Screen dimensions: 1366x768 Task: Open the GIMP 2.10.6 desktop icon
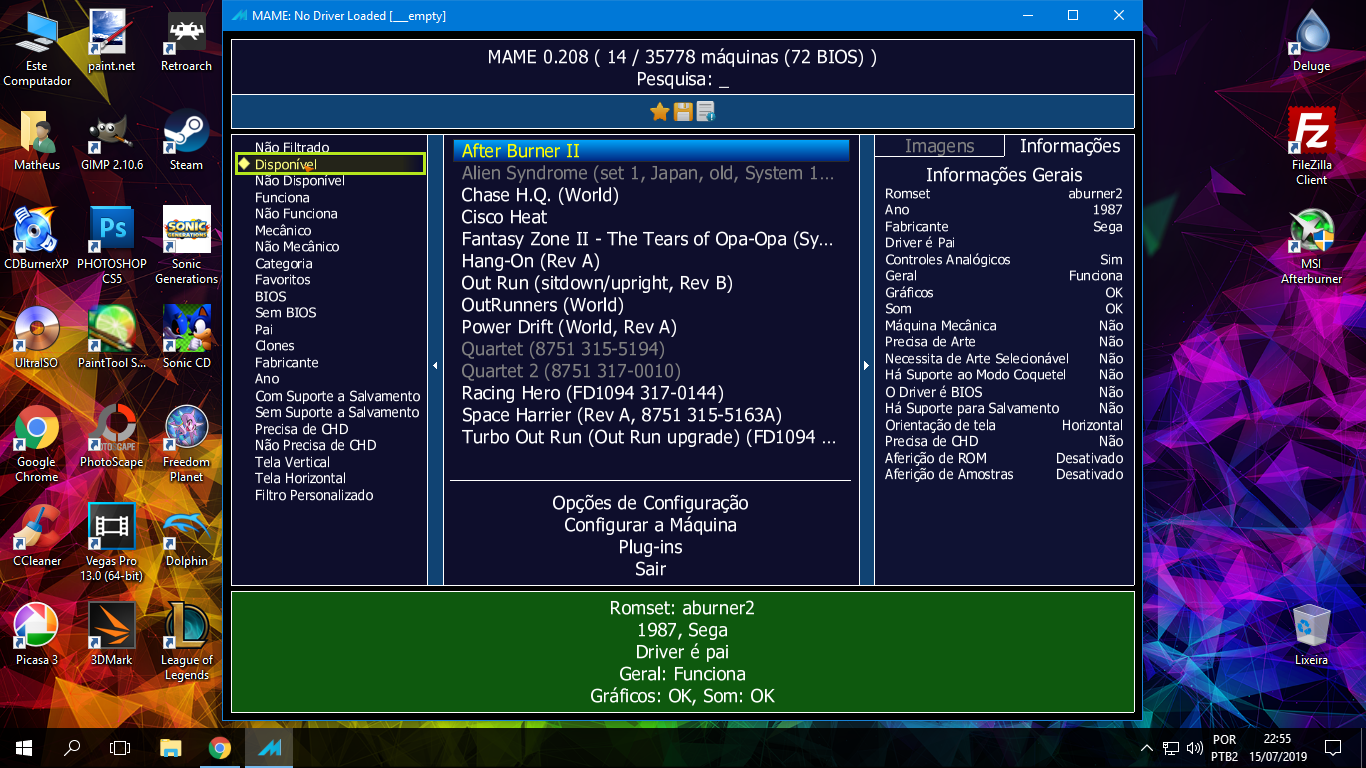click(x=110, y=140)
